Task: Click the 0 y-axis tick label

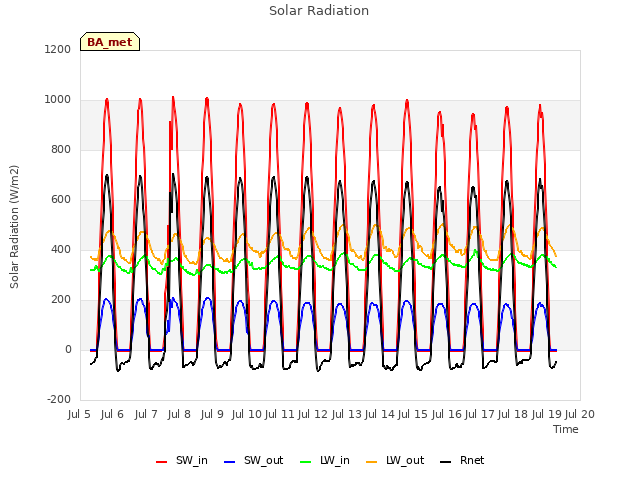Action: 68,349
